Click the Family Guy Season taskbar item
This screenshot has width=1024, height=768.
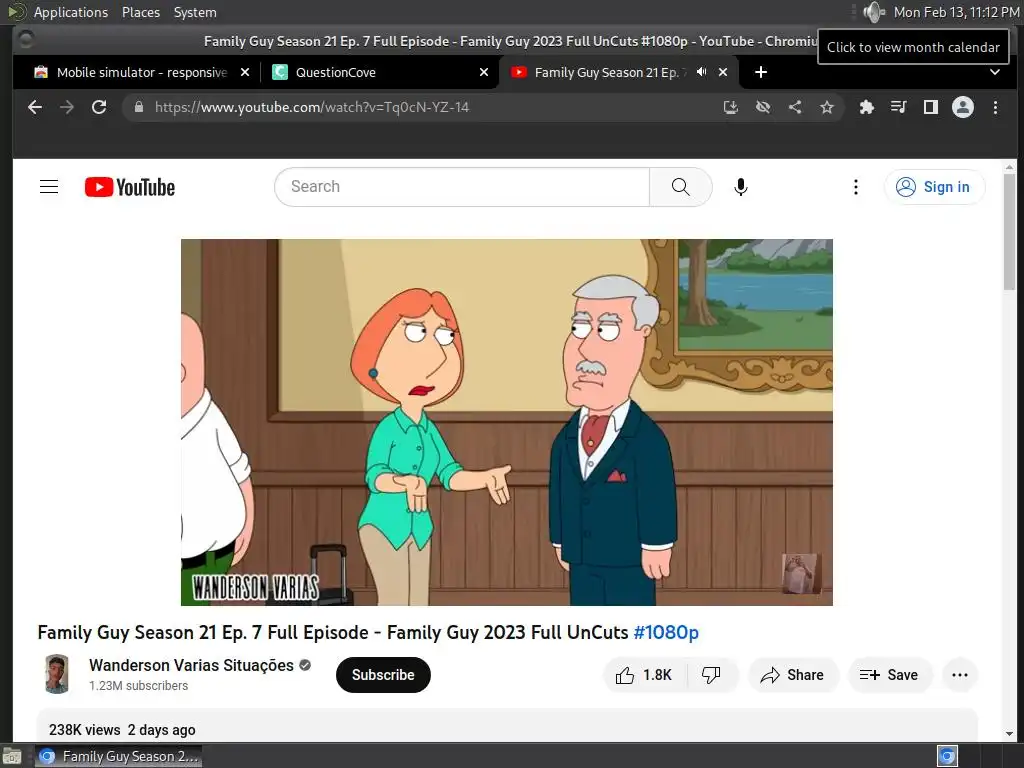[x=119, y=756]
